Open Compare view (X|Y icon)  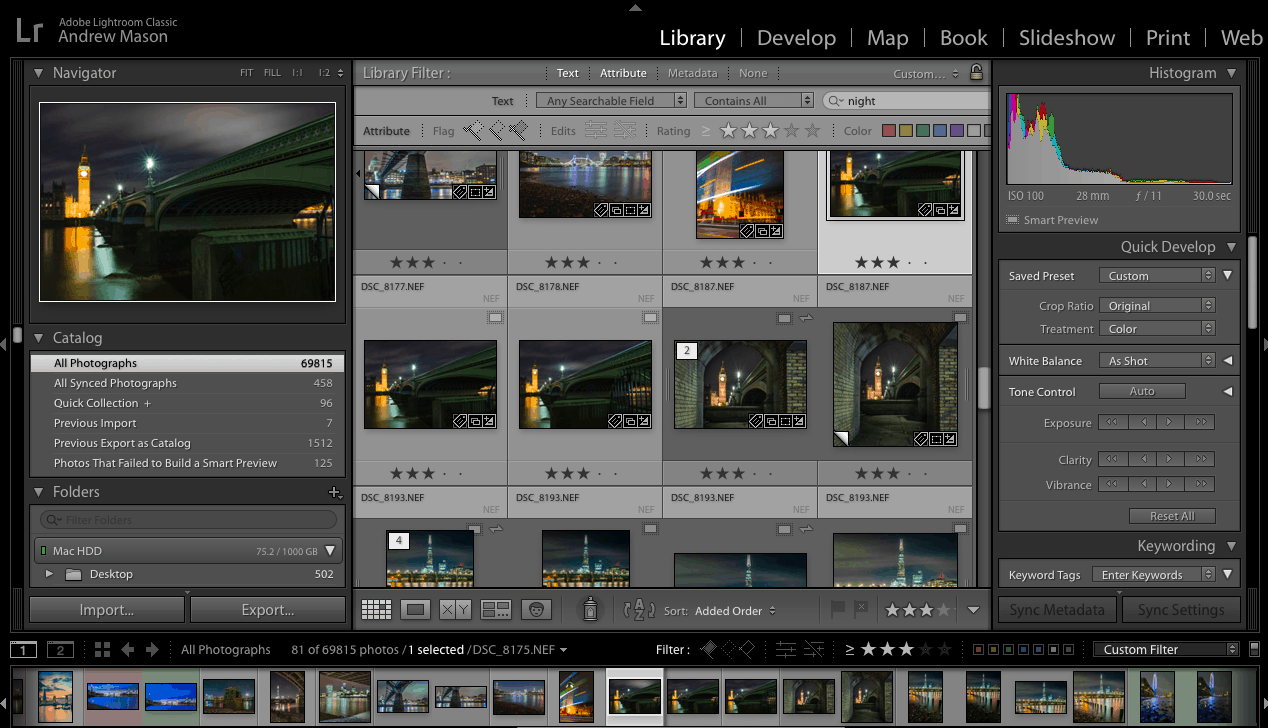[455, 609]
